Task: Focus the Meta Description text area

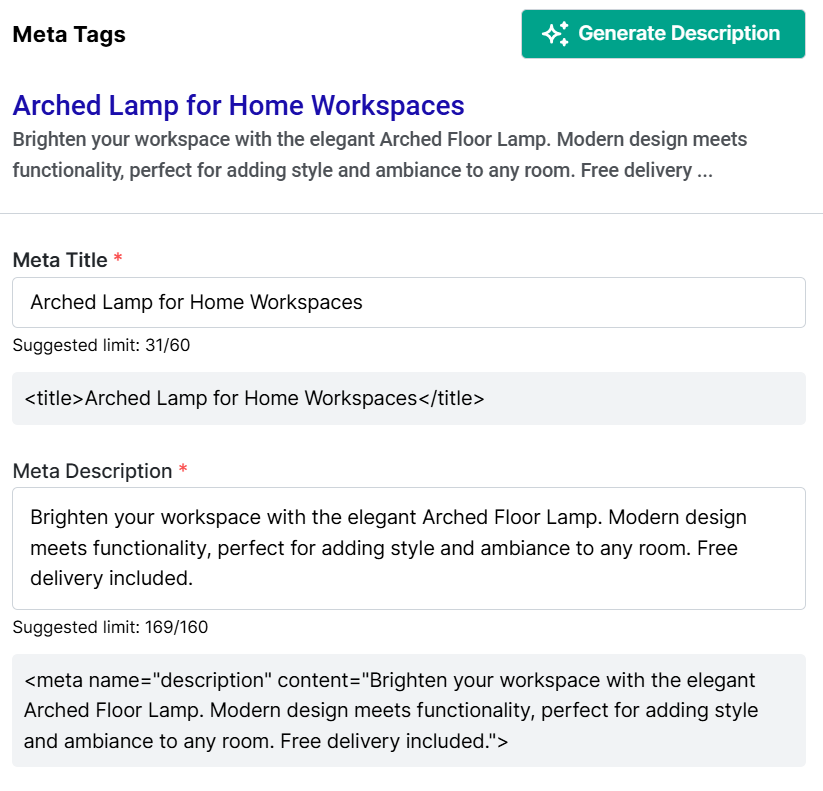Action: (409, 548)
